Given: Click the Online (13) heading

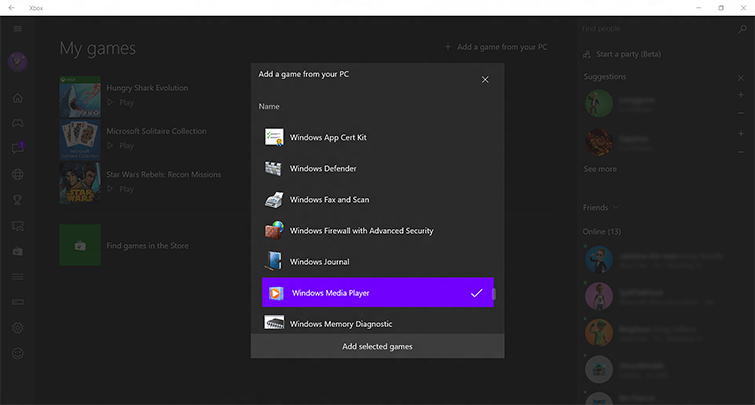Looking at the screenshot, I should (x=601, y=232).
